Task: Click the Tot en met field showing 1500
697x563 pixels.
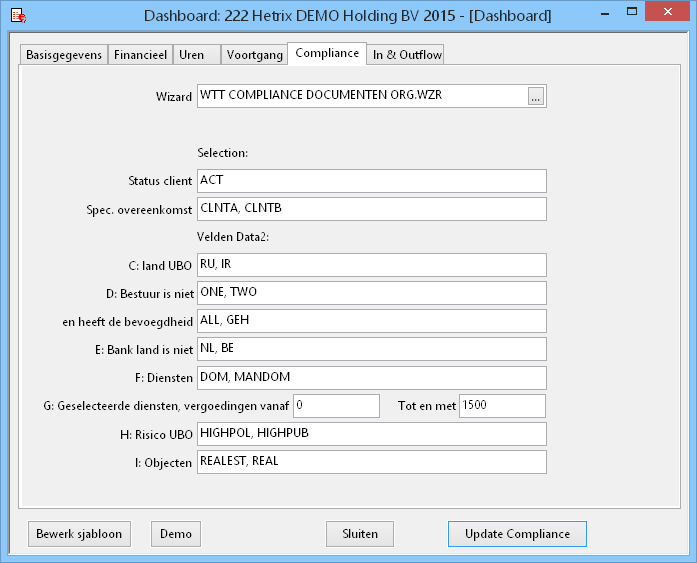Action: [x=502, y=406]
